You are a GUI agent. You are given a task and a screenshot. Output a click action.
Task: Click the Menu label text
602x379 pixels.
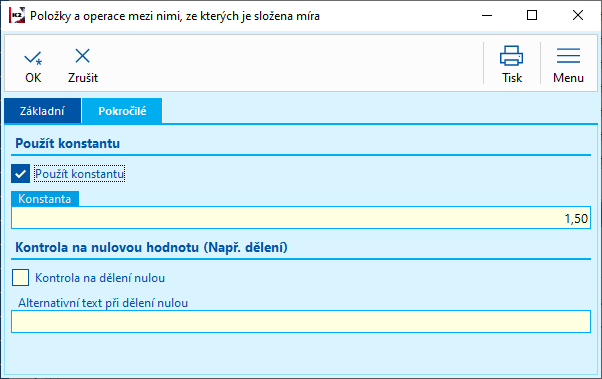(x=568, y=78)
